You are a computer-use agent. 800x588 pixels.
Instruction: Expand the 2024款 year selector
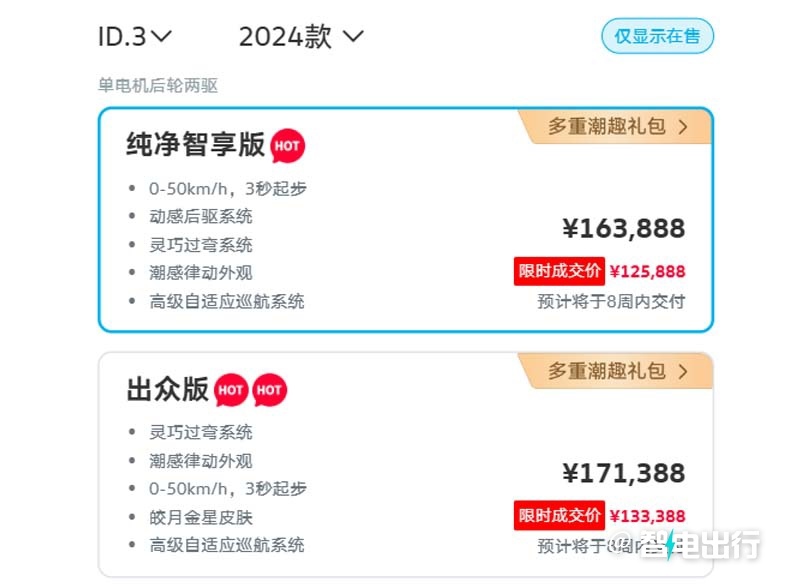point(301,37)
